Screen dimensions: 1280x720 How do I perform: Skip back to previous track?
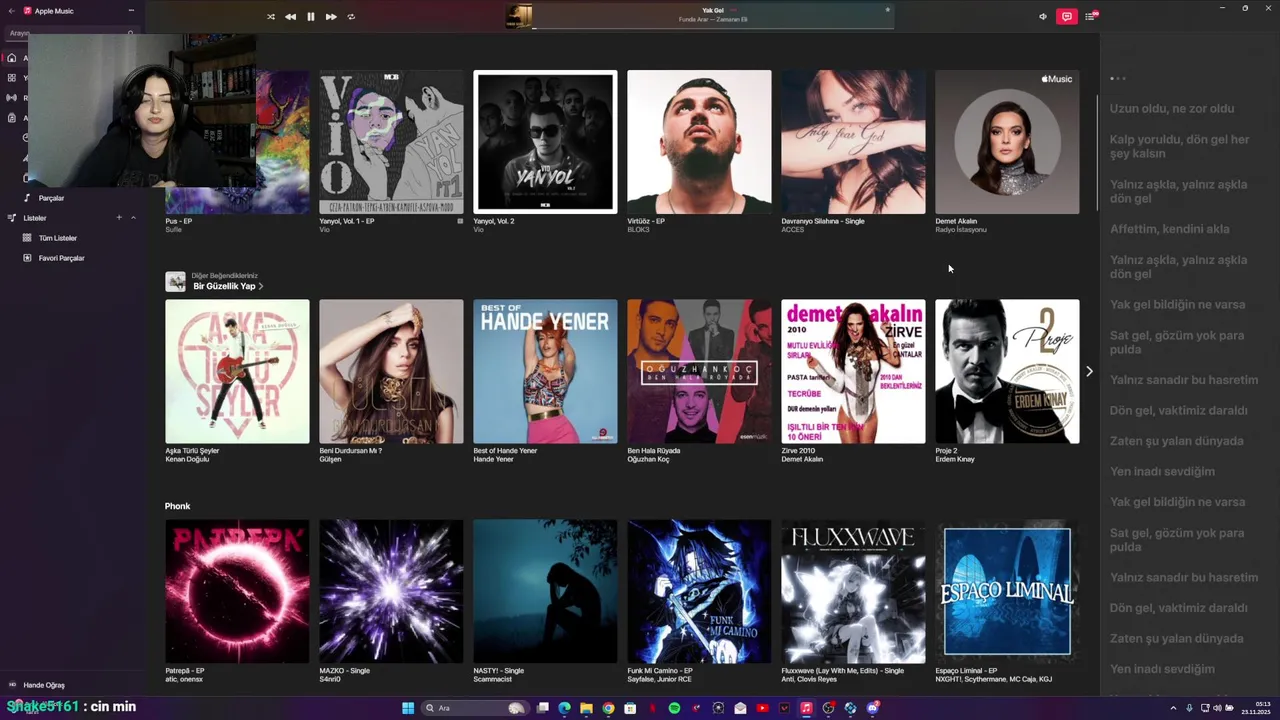[x=290, y=17]
